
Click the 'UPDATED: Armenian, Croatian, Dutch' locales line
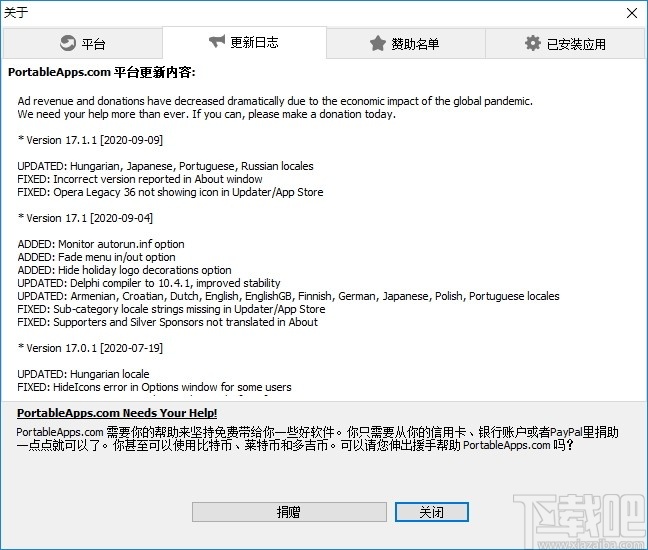(288, 296)
